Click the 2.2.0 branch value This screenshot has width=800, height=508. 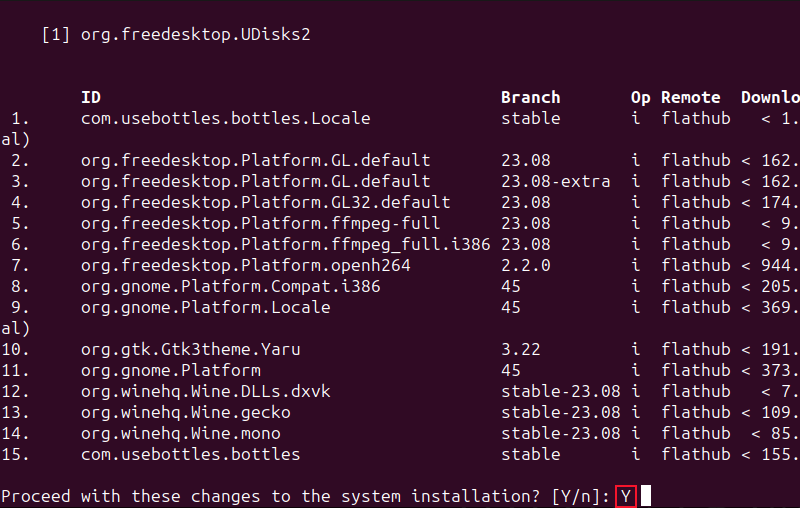(525, 265)
